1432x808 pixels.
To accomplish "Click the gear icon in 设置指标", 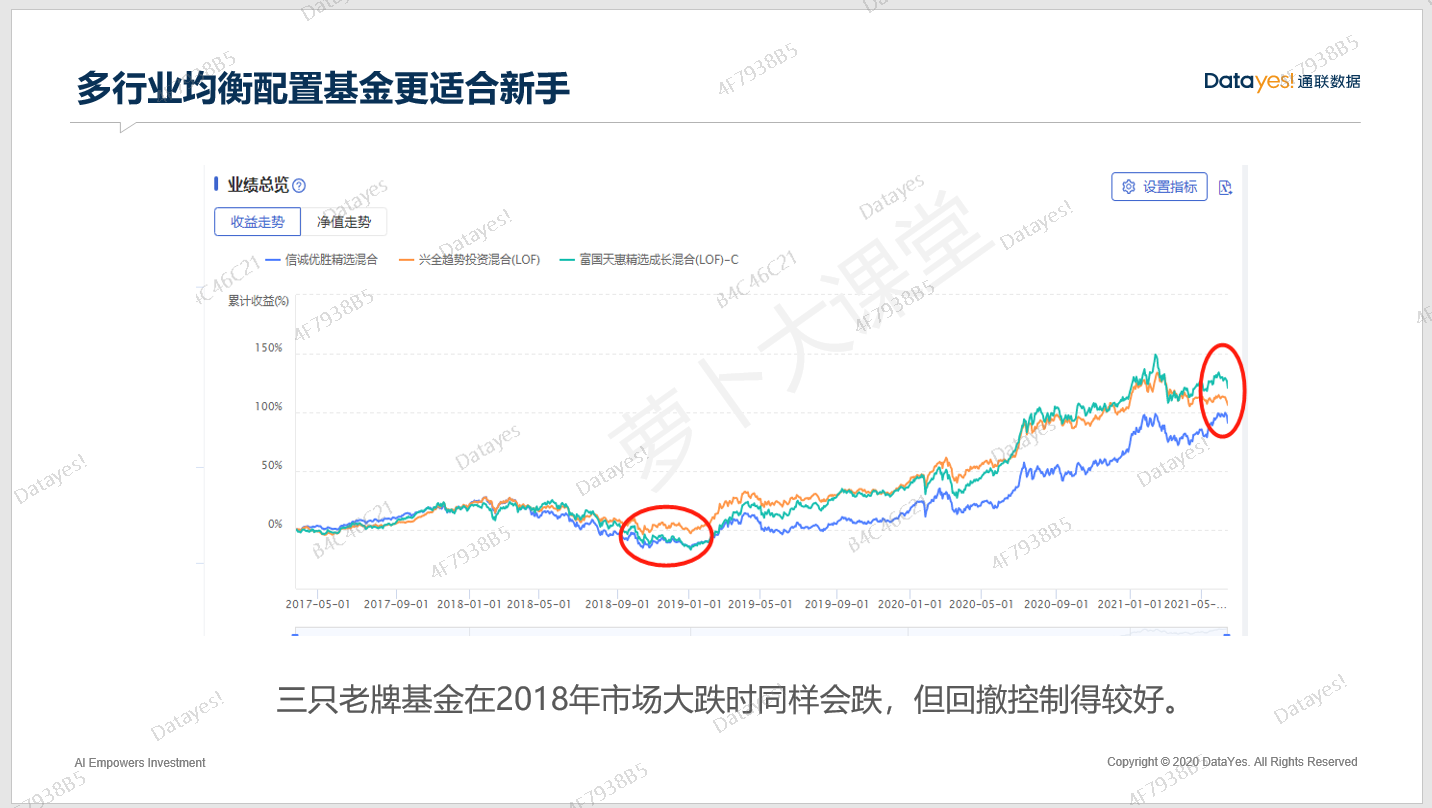I will (1129, 187).
